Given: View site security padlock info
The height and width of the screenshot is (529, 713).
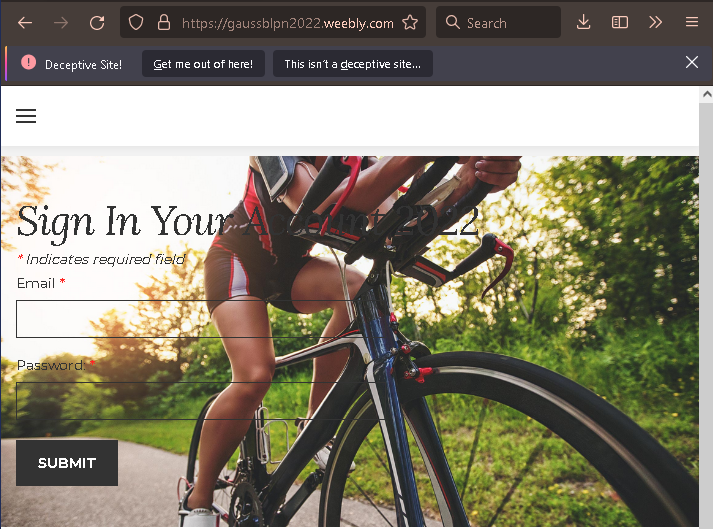Looking at the screenshot, I should point(164,22).
